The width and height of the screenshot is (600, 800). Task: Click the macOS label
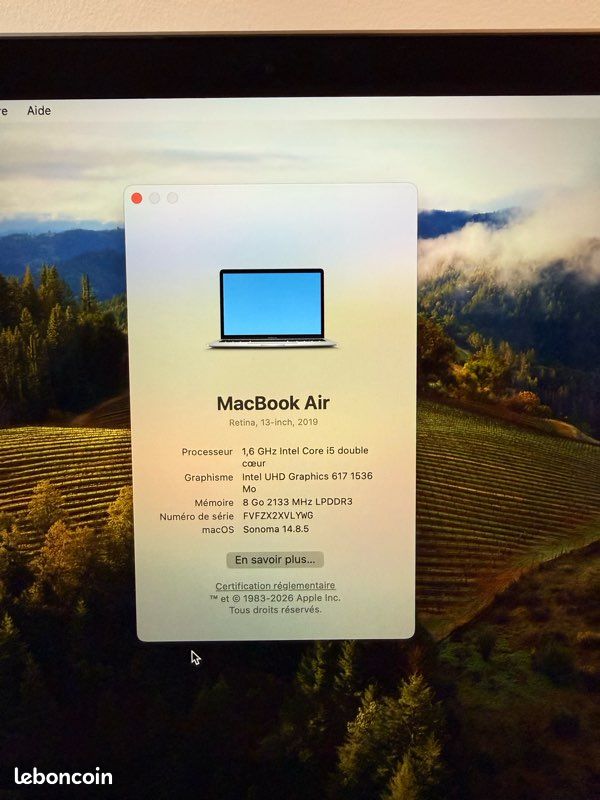(218, 530)
